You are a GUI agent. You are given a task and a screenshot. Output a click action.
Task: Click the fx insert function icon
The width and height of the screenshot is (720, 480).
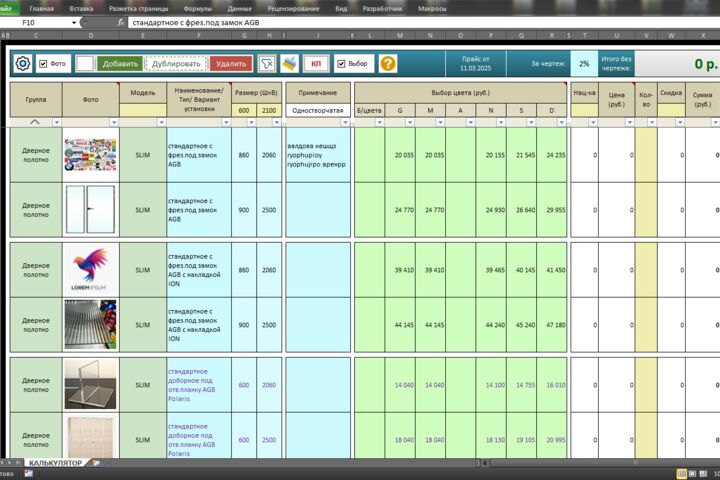120,22
